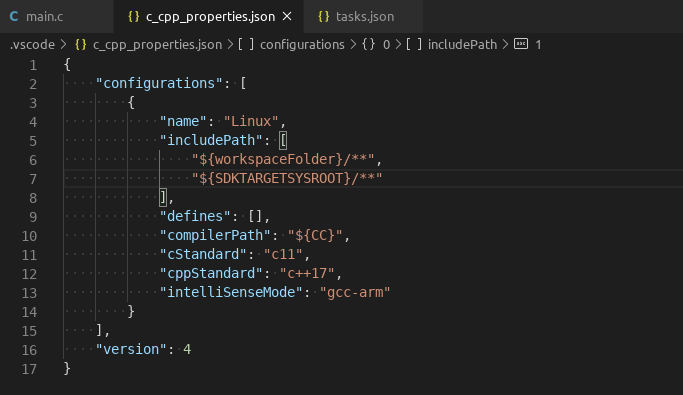Click the "configurations" key text
Viewport: 683px width, 395px height.
159,83
